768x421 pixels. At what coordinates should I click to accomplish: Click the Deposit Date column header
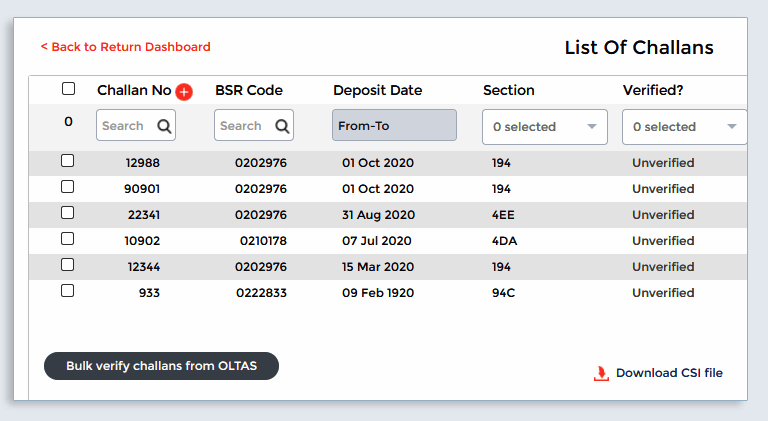click(x=377, y=90)
